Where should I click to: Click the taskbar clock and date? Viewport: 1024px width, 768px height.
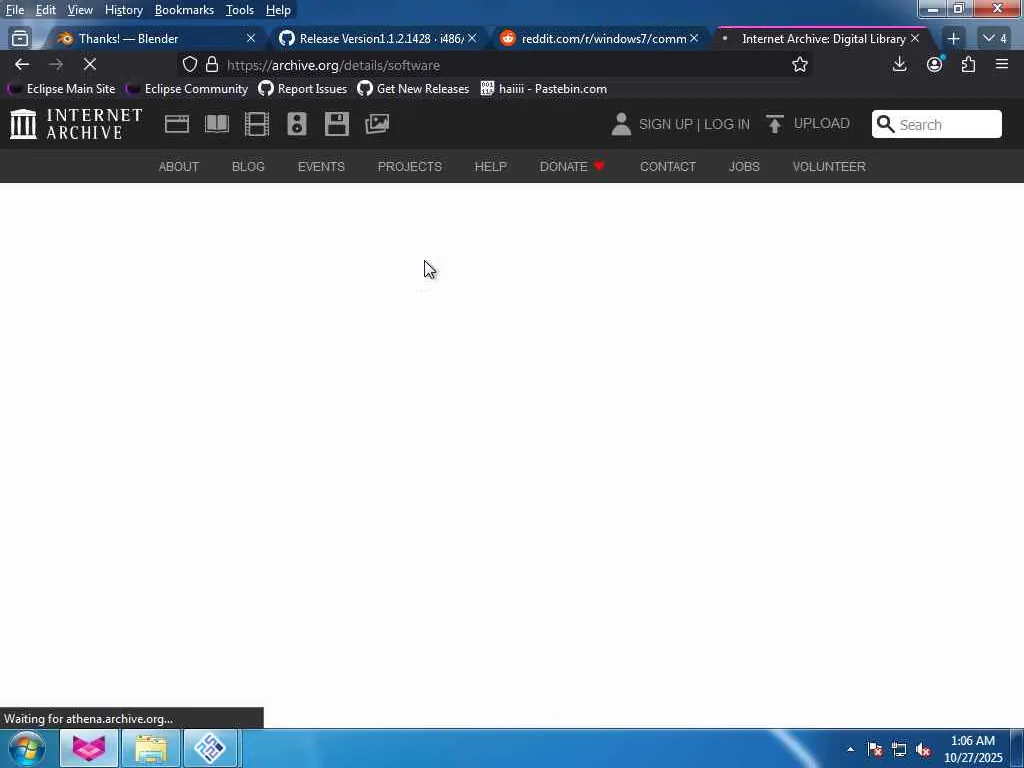click(973, 749)
